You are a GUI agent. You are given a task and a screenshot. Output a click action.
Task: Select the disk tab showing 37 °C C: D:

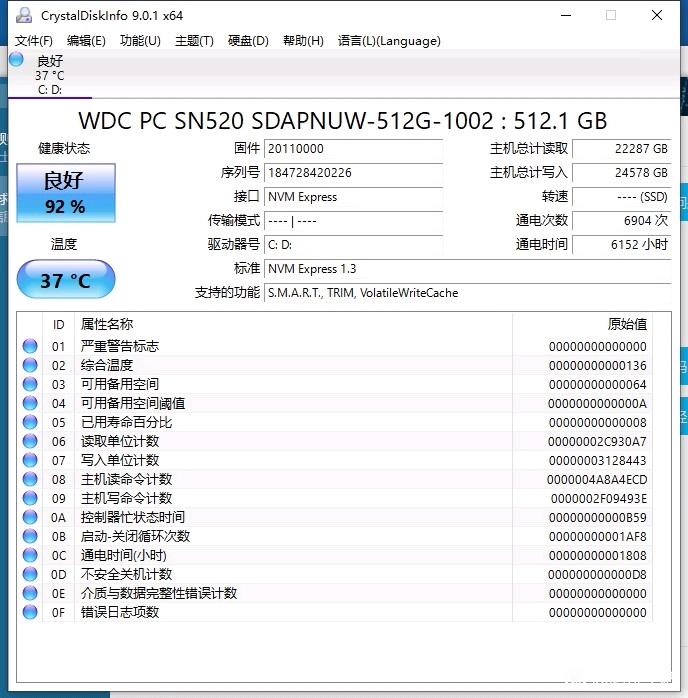[x=50, y=75]
